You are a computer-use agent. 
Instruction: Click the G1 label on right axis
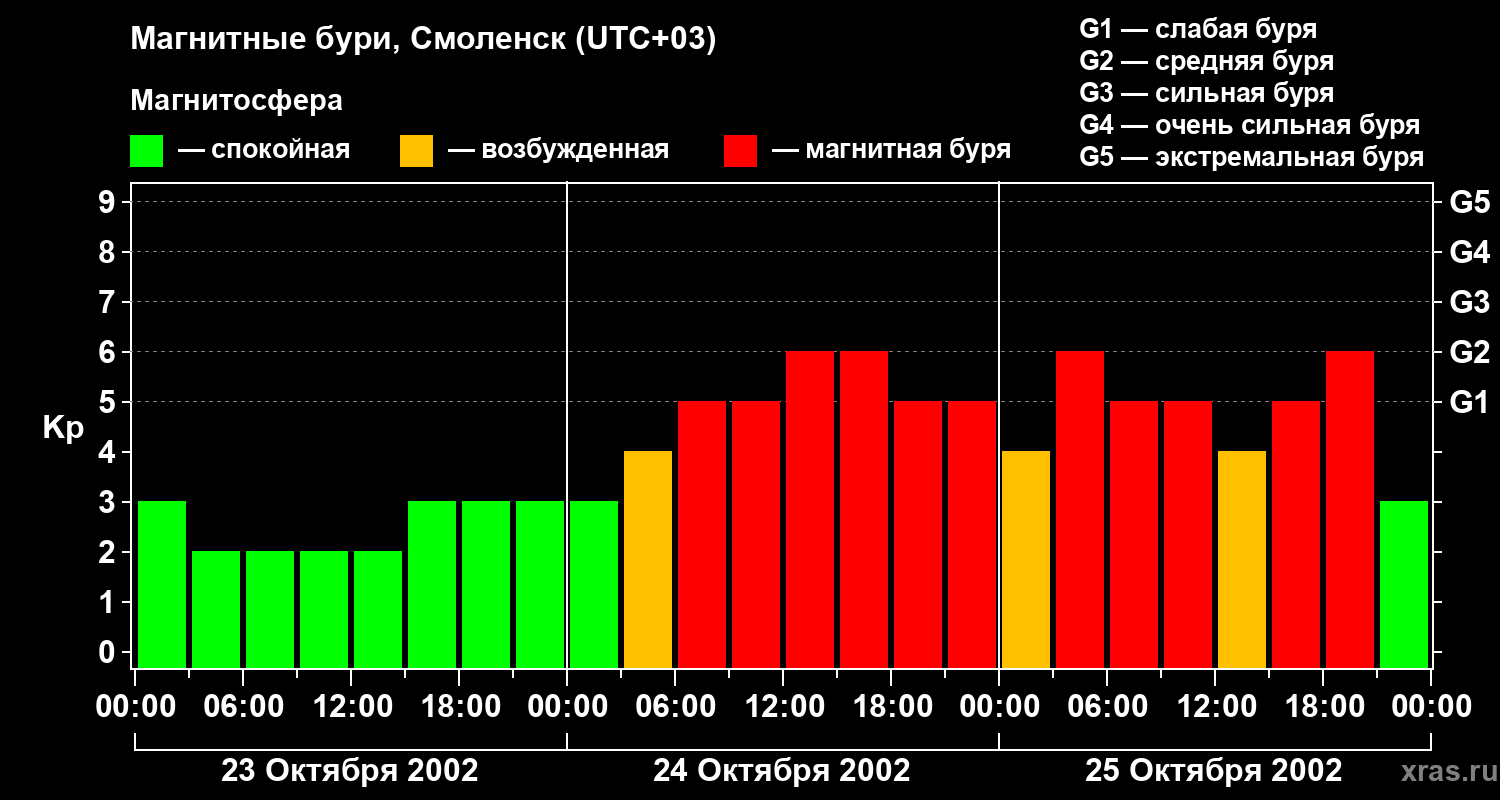1468,402
